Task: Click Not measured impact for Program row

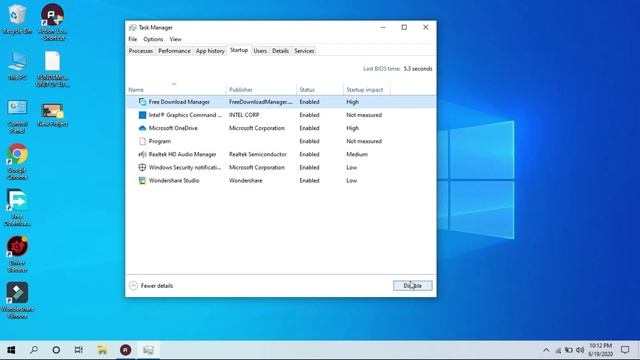Action: click(364, 141)
